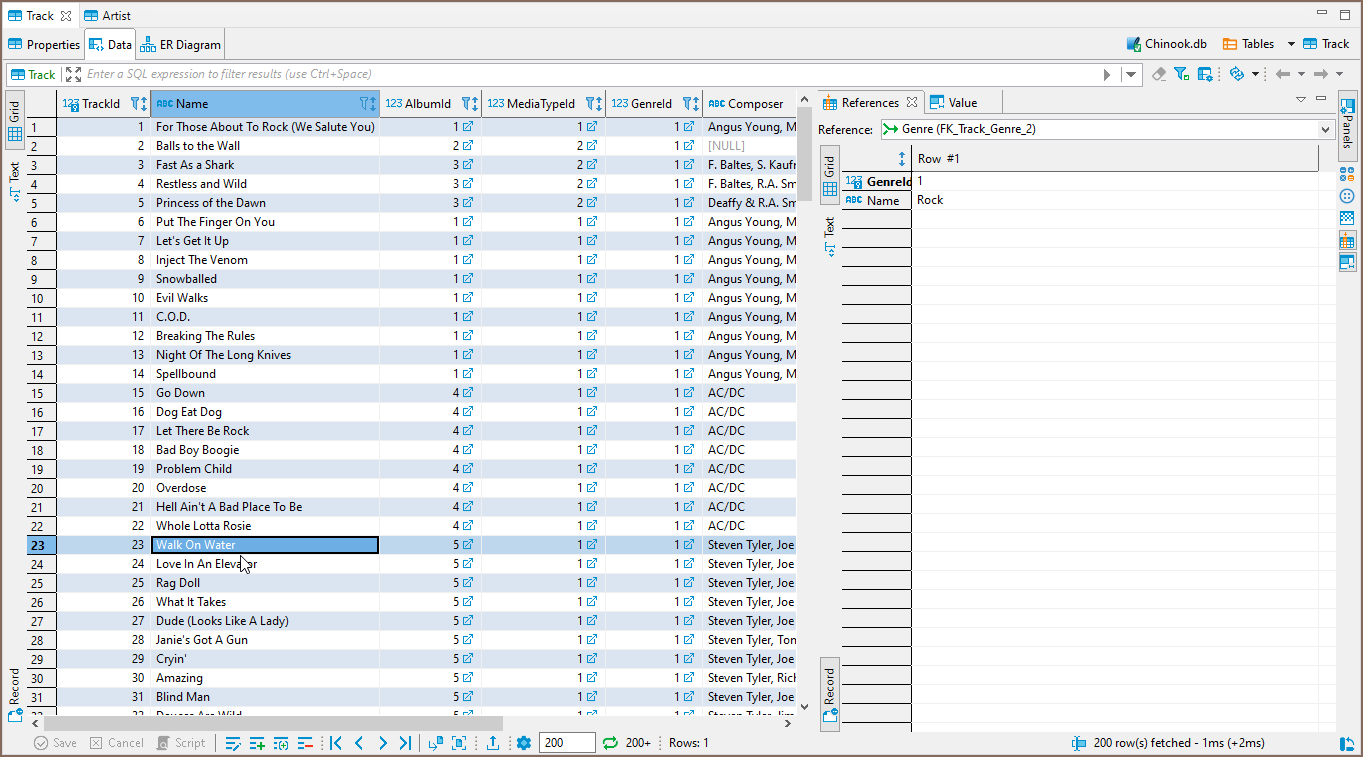The width and height of the screenshot is (1363, 757).
Task: Click the Export data upload-arrow icon
Action: click(x=493, y=743)
